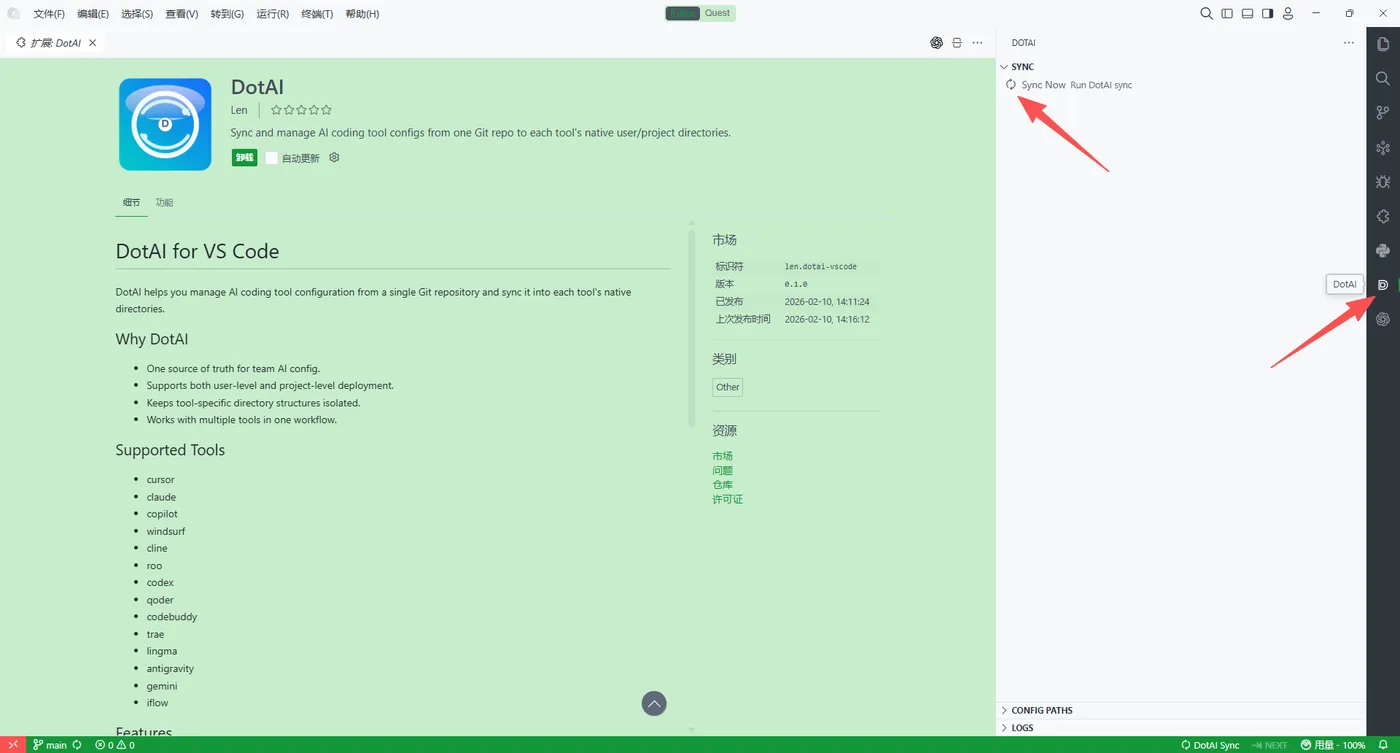Click the main branch indicator in the status bar
The image size is (1400, 753).
tap(50, 745)
